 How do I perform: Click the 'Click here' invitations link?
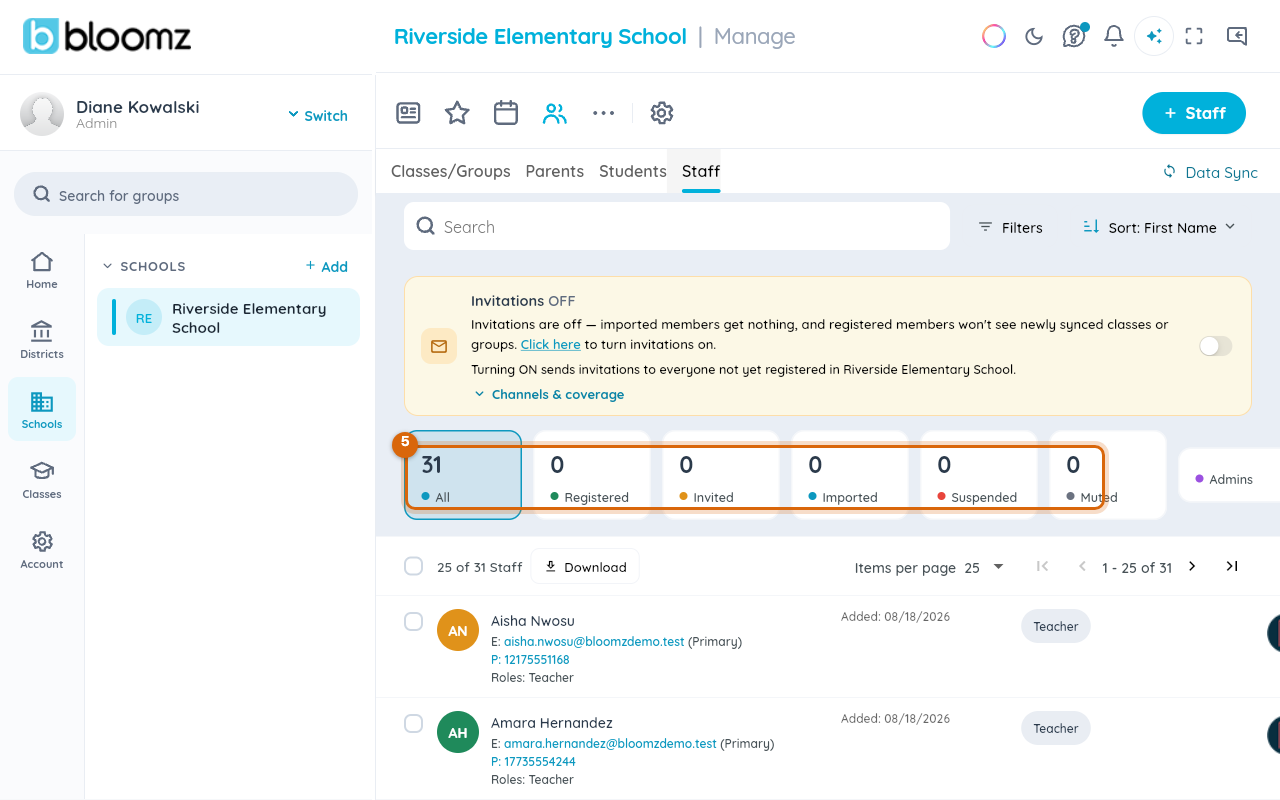pos(550,344)
